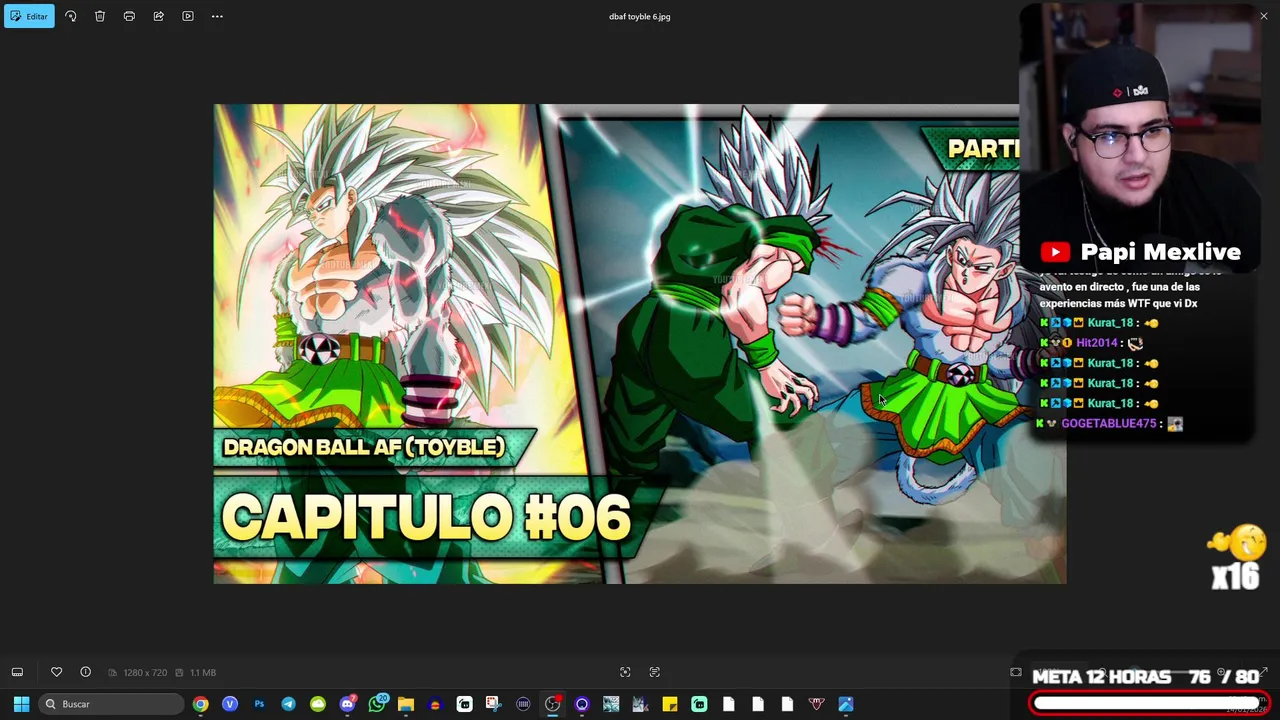This screenshot has height=720, width=1280.
Task: Open WhatsApp from the taskbar
Action: [377, 704]
